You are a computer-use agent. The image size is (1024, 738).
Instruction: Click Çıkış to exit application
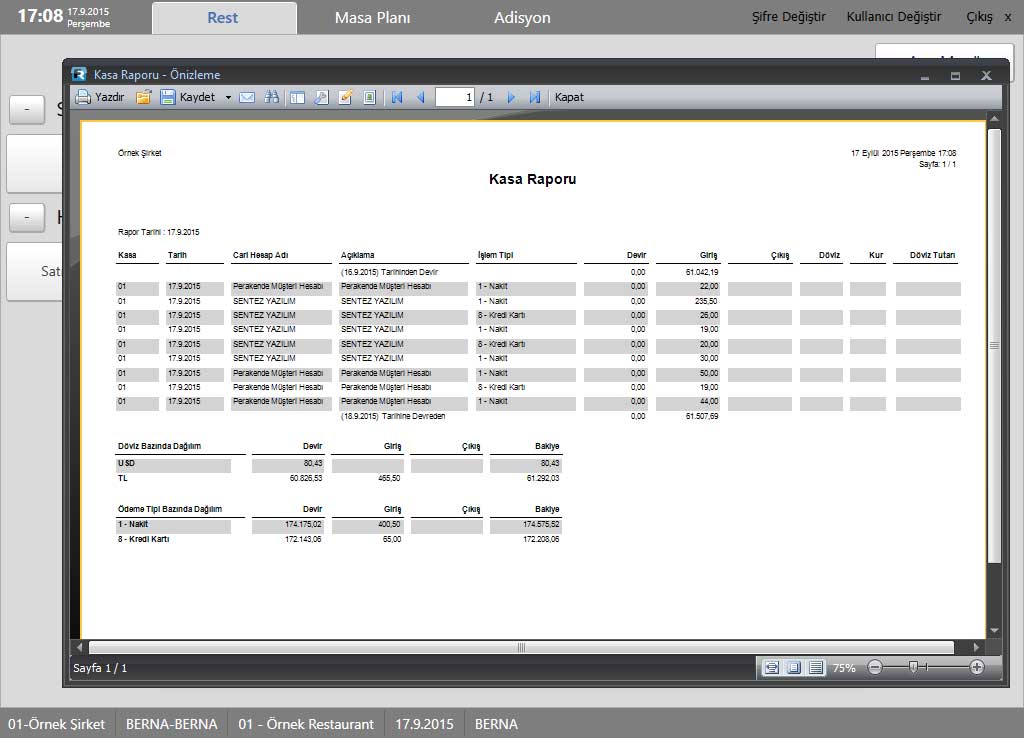click(980, 17)
